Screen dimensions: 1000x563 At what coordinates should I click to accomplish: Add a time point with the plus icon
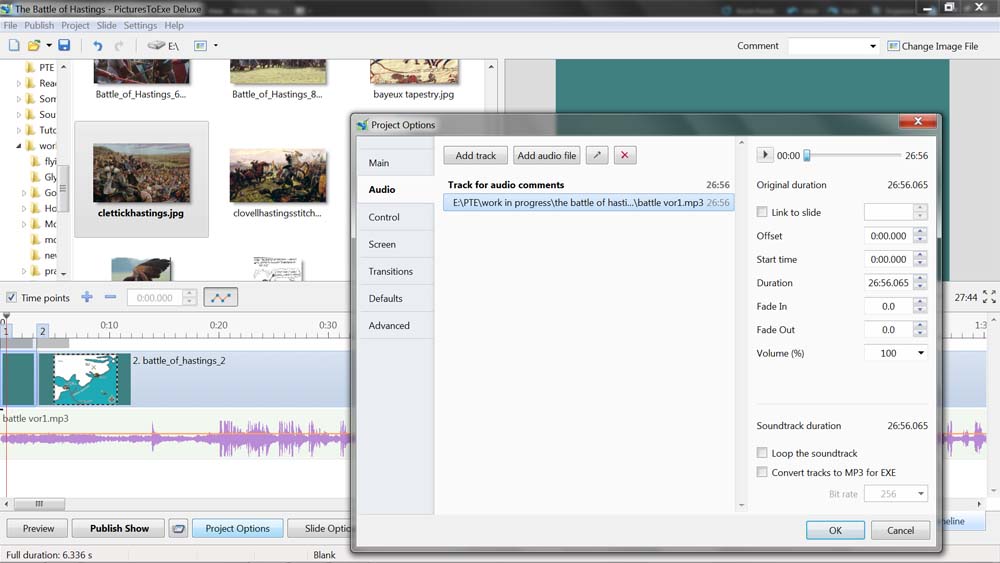[x=87, y=298]
